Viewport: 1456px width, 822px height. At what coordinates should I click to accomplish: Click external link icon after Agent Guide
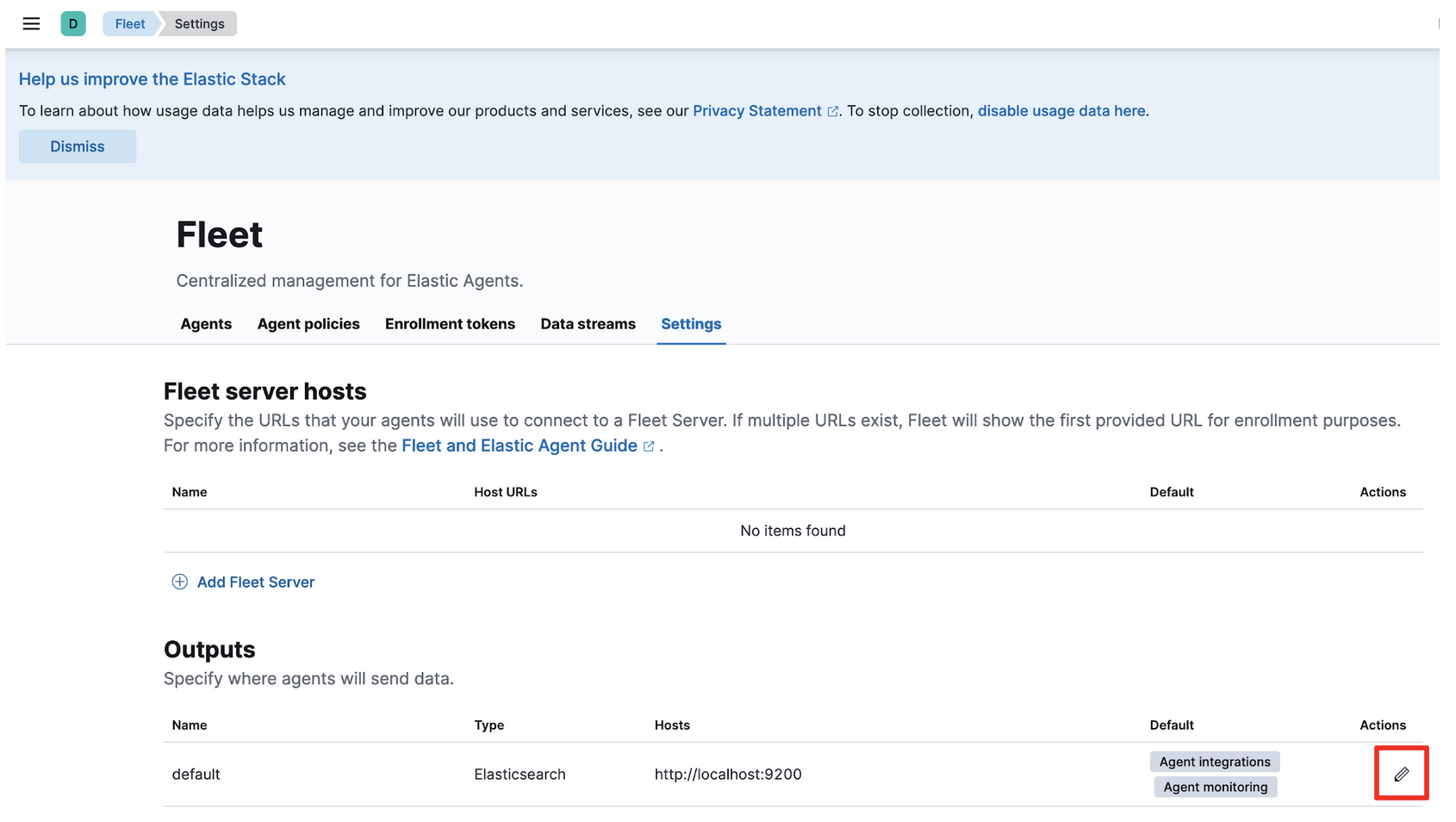(x=649, y=446)
